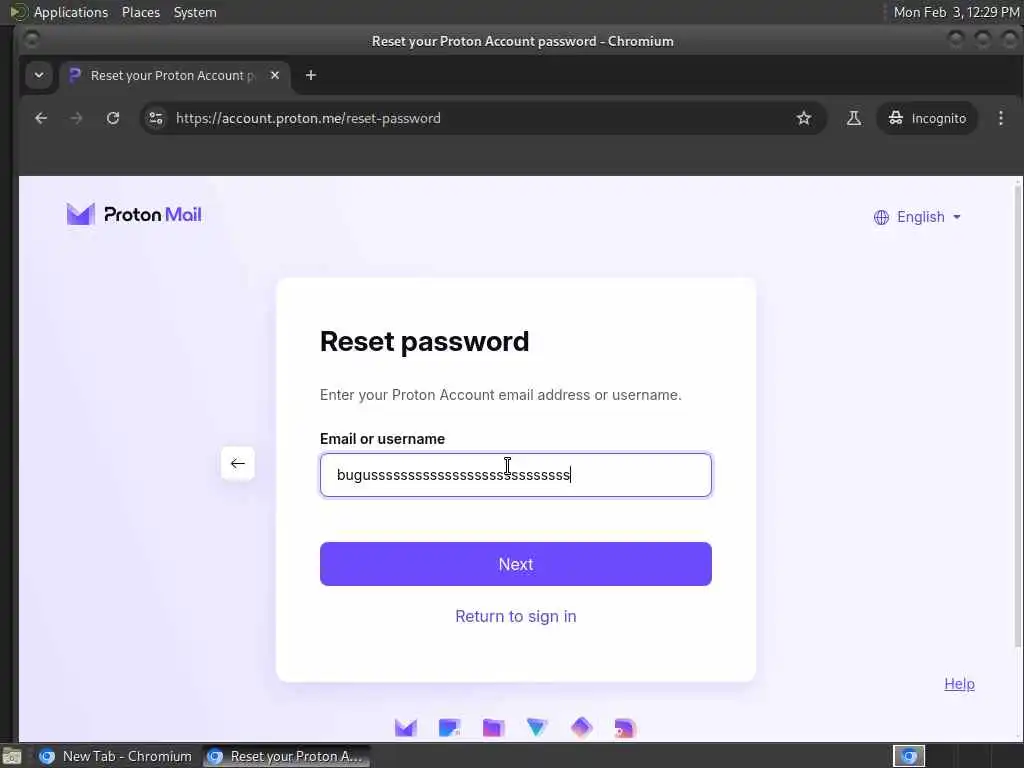Open the Chromium three-dot menu
1024x768 pixels.
[1000, 118]
